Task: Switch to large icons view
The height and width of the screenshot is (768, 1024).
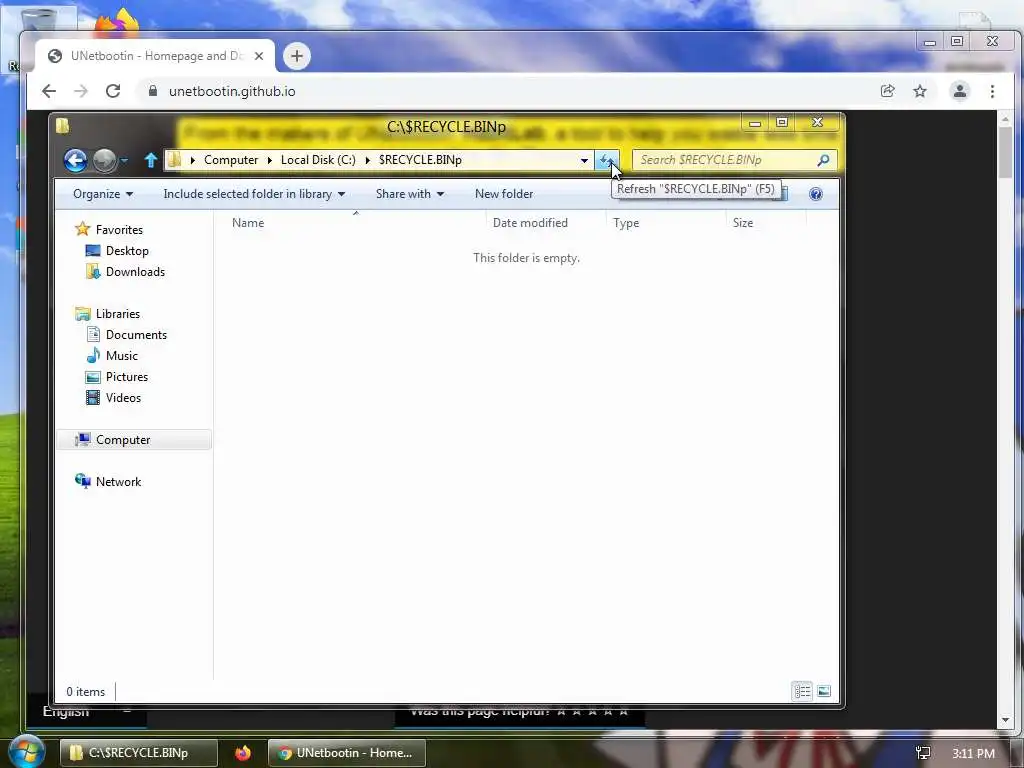Action: coord(824,691)
